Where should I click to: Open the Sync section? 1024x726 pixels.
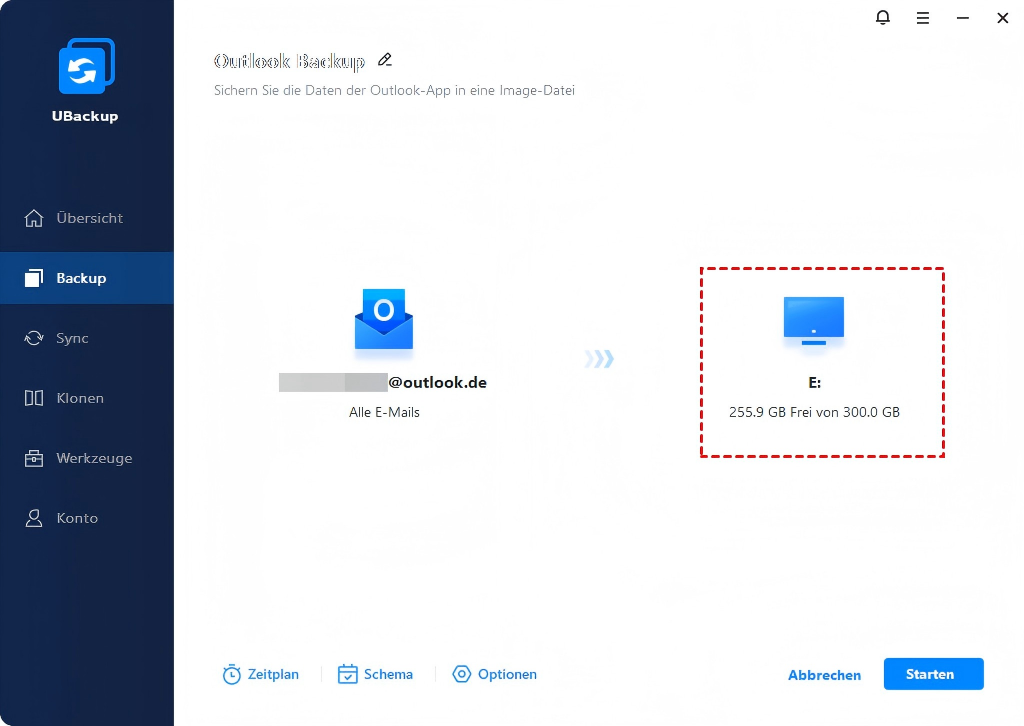(x=72, y=338)
